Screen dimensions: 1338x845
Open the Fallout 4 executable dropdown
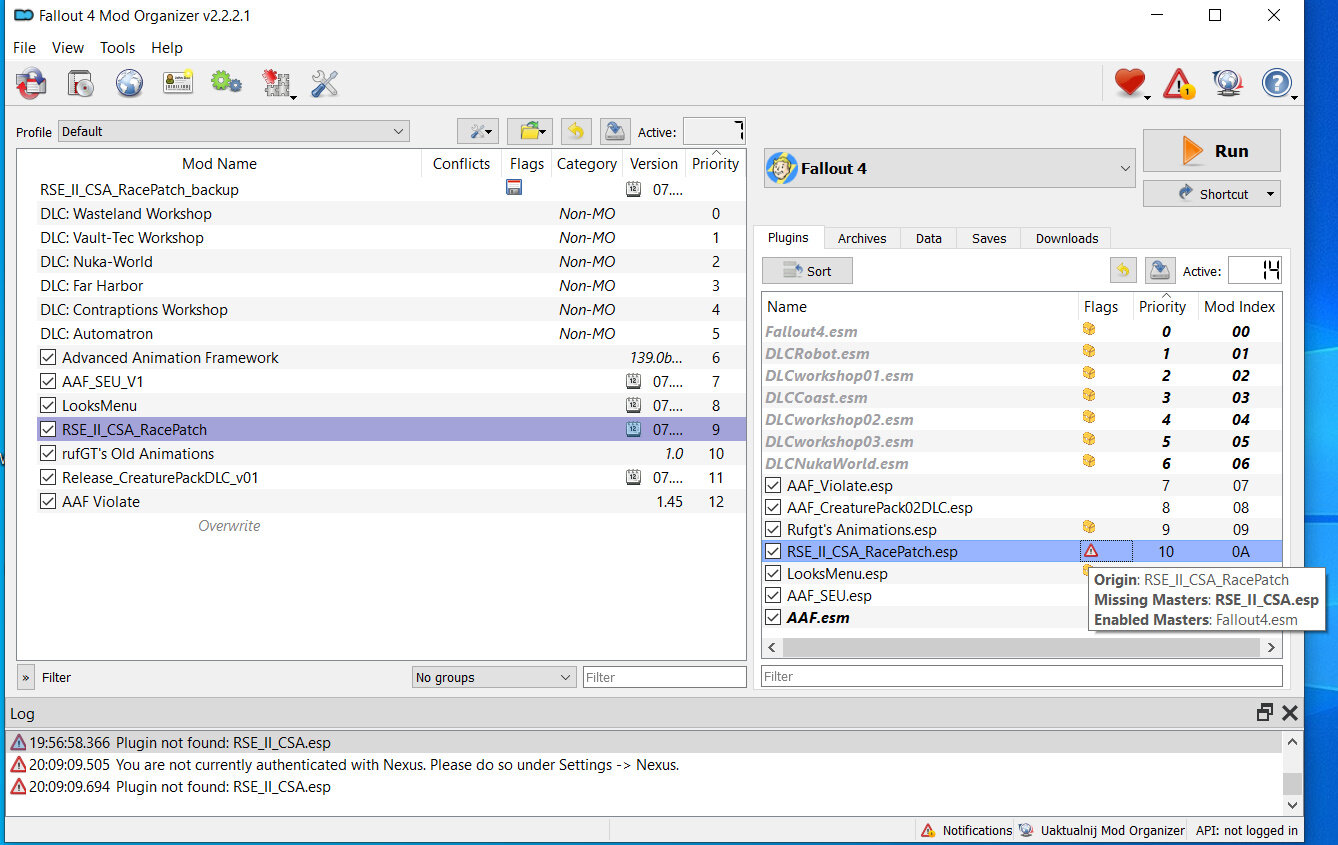[950, 168]
